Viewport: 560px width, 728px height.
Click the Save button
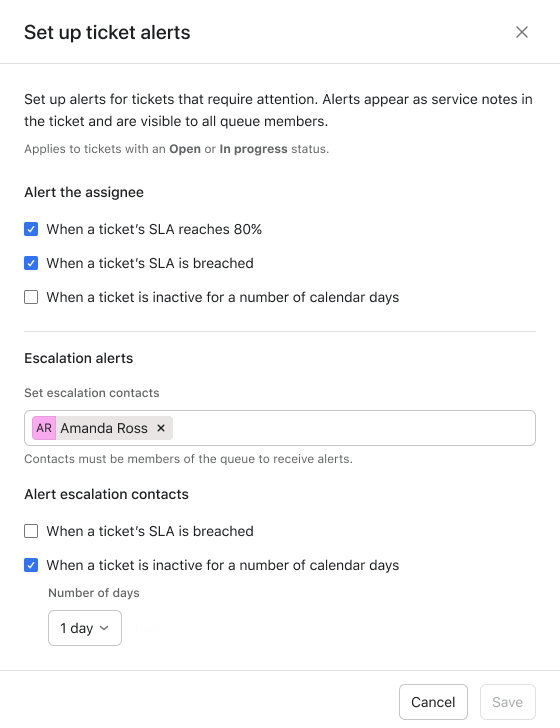[508, 702]
